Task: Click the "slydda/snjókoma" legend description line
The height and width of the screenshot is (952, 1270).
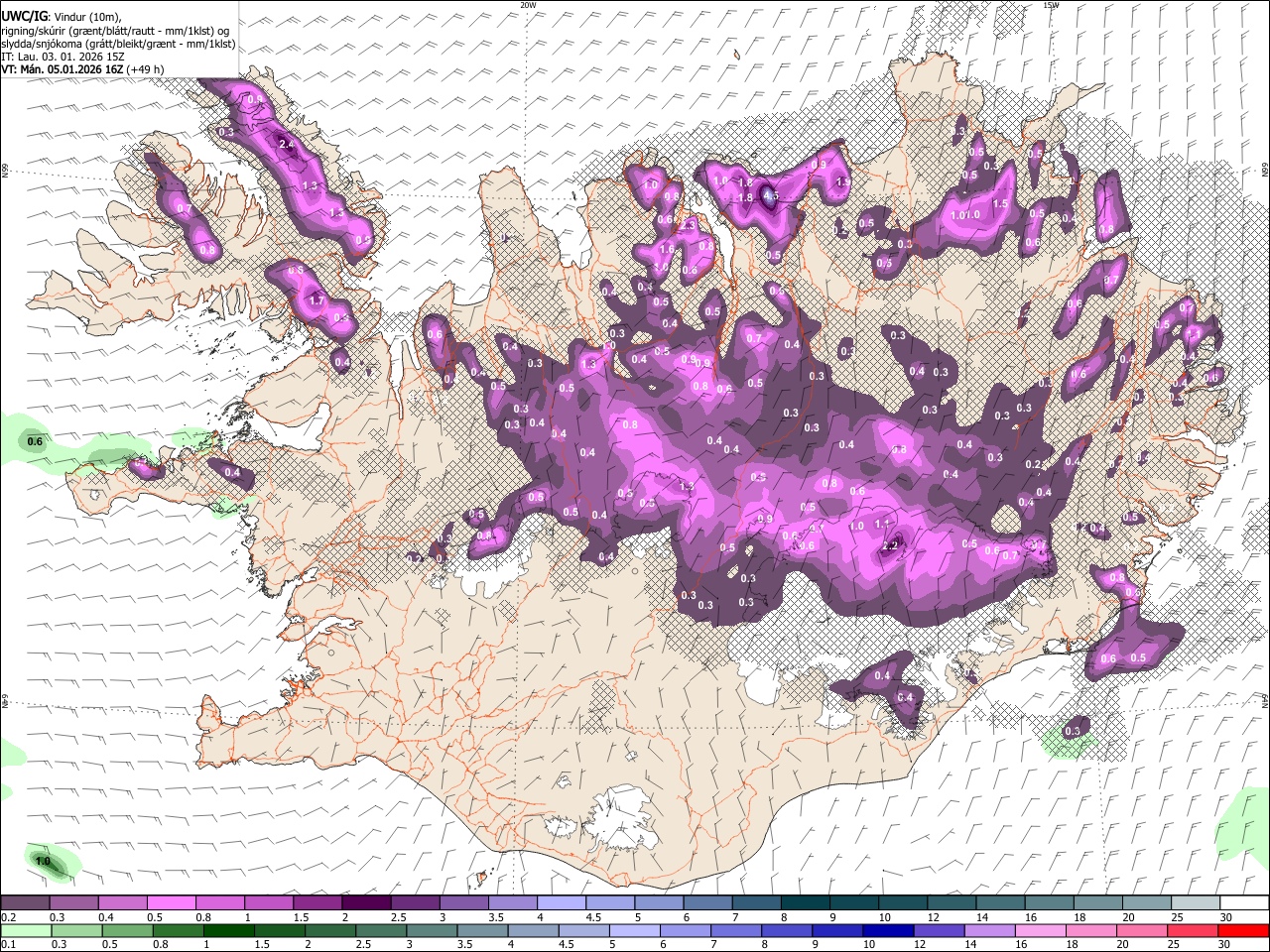Action: 118,44
